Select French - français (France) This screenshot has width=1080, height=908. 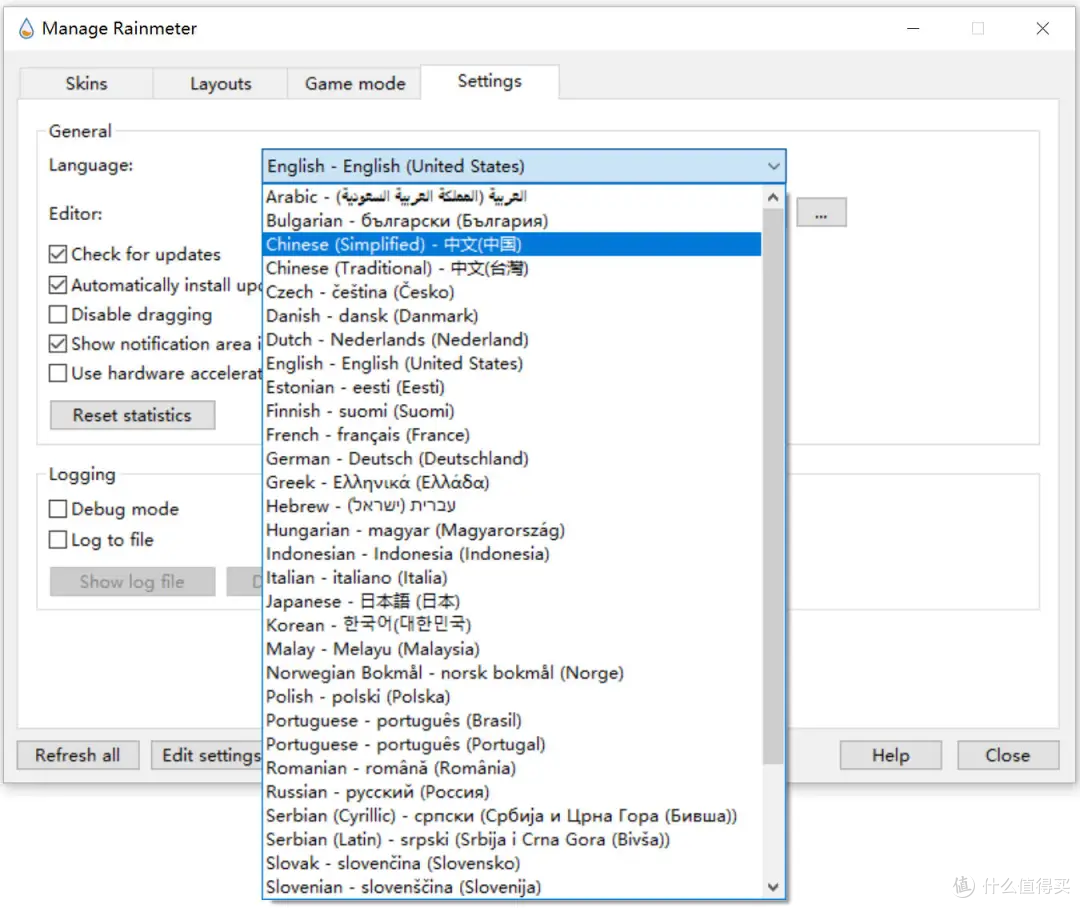(x=512, y=435)
